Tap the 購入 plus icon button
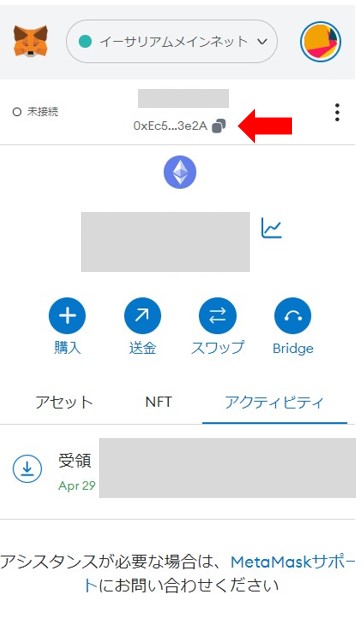 (67, 316)
